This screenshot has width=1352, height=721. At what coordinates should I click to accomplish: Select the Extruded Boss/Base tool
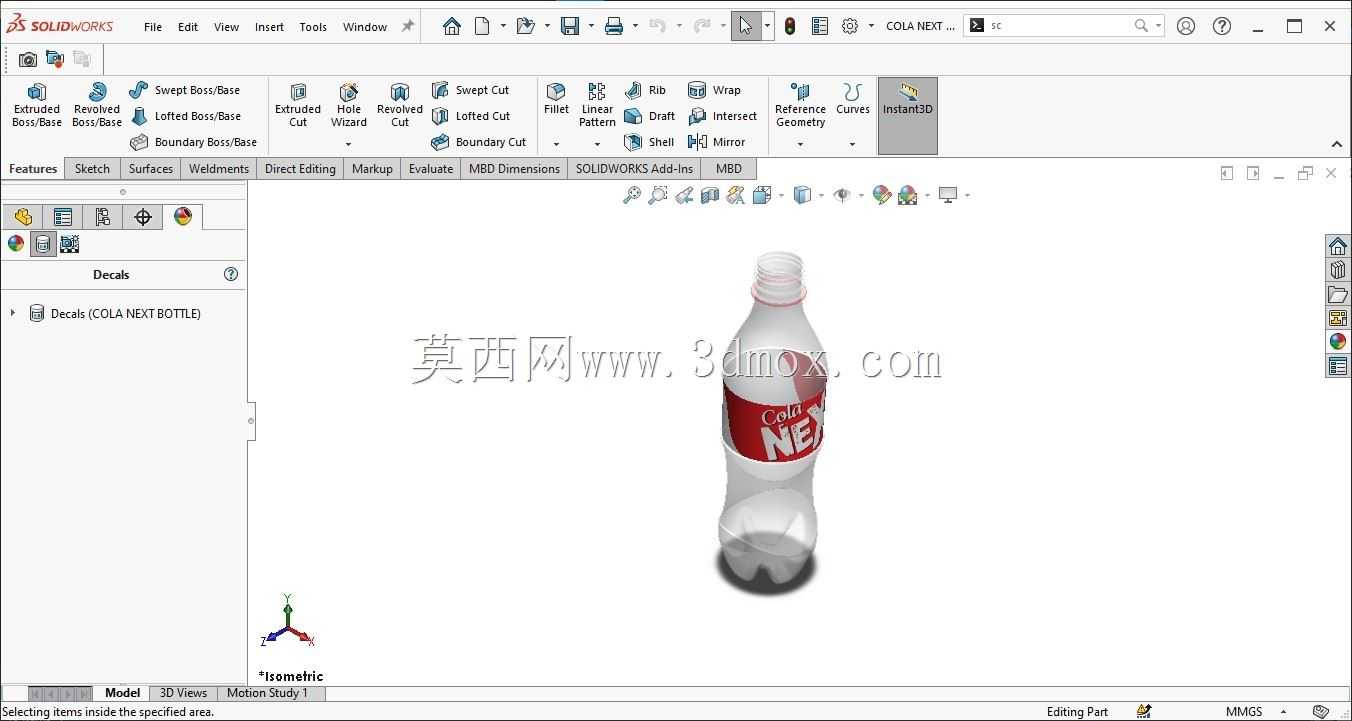[x=37, y=105]
